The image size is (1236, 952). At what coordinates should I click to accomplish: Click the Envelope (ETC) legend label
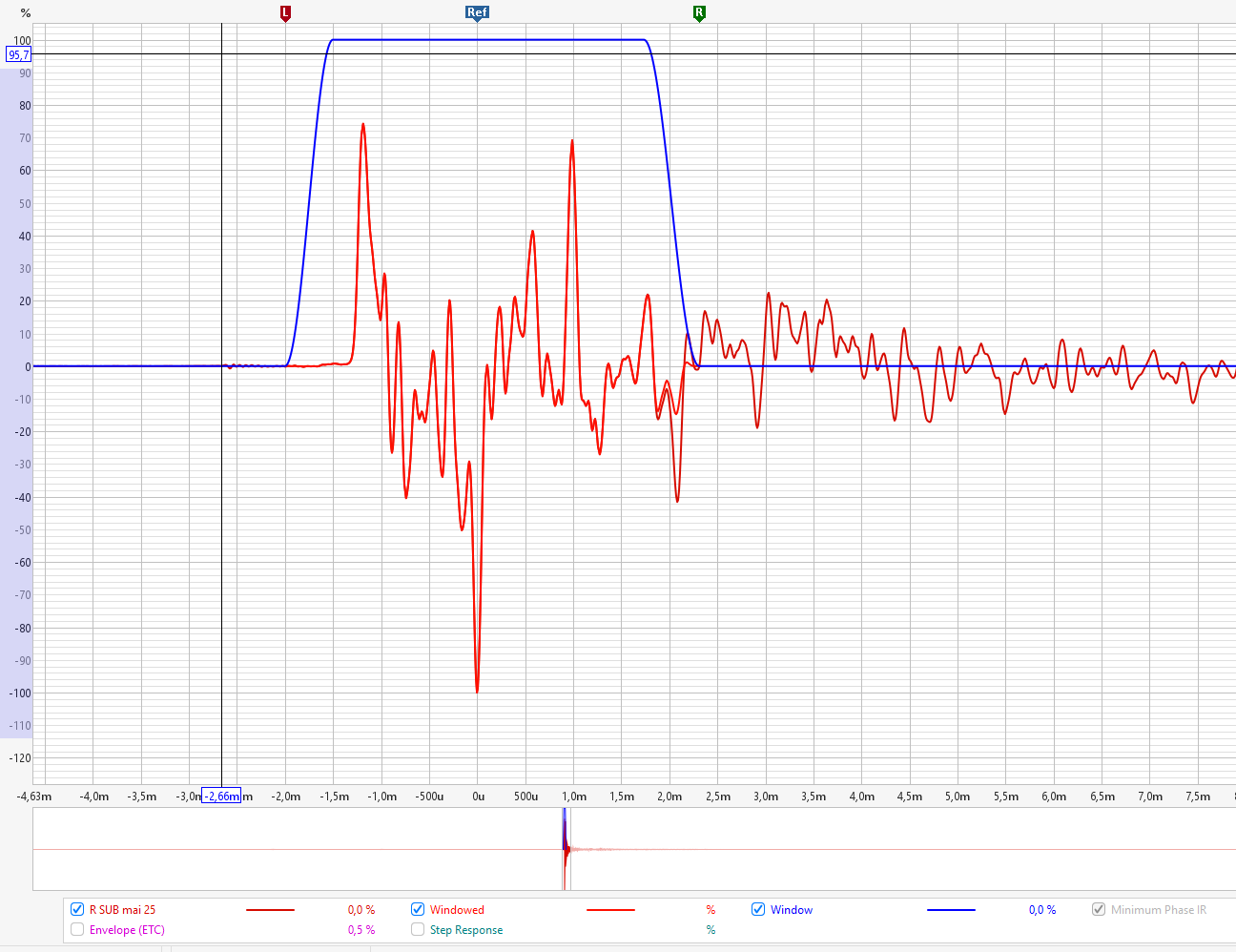point(127,929)
